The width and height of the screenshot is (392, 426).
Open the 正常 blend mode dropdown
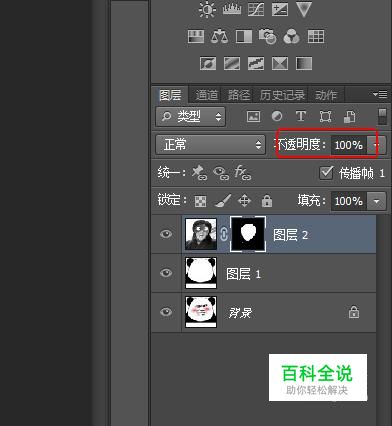pos(211,145)
